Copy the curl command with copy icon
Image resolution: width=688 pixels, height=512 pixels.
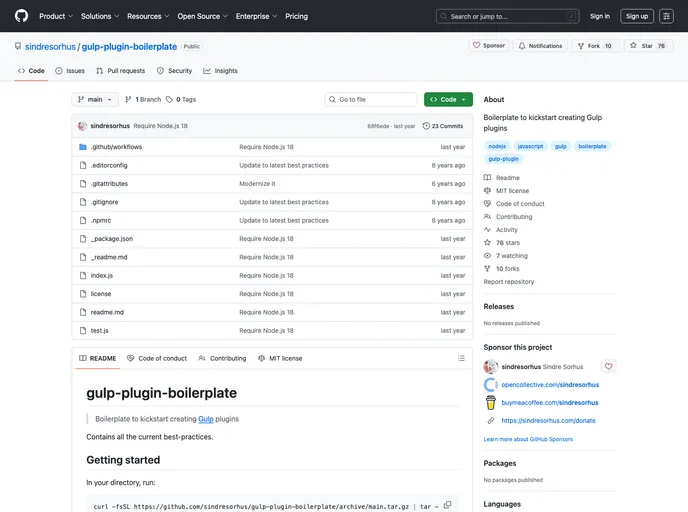[447, 505]
